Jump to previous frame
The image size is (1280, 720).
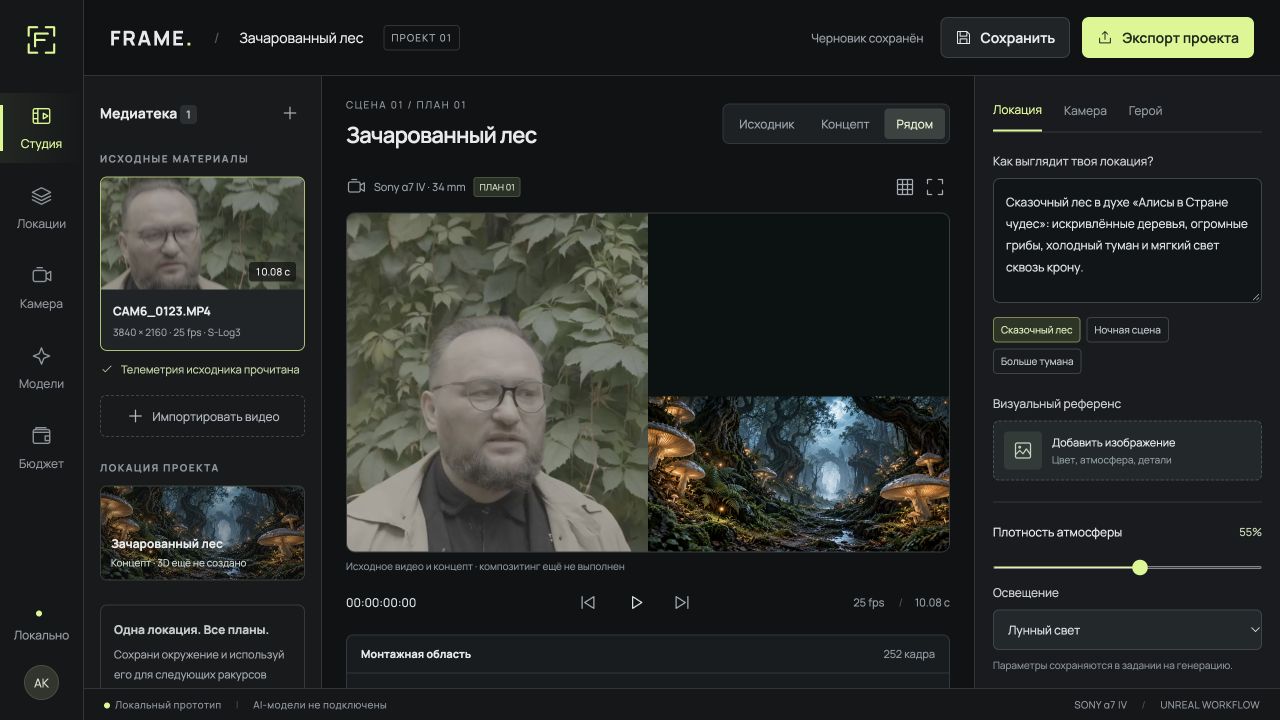tap(588, 602)
